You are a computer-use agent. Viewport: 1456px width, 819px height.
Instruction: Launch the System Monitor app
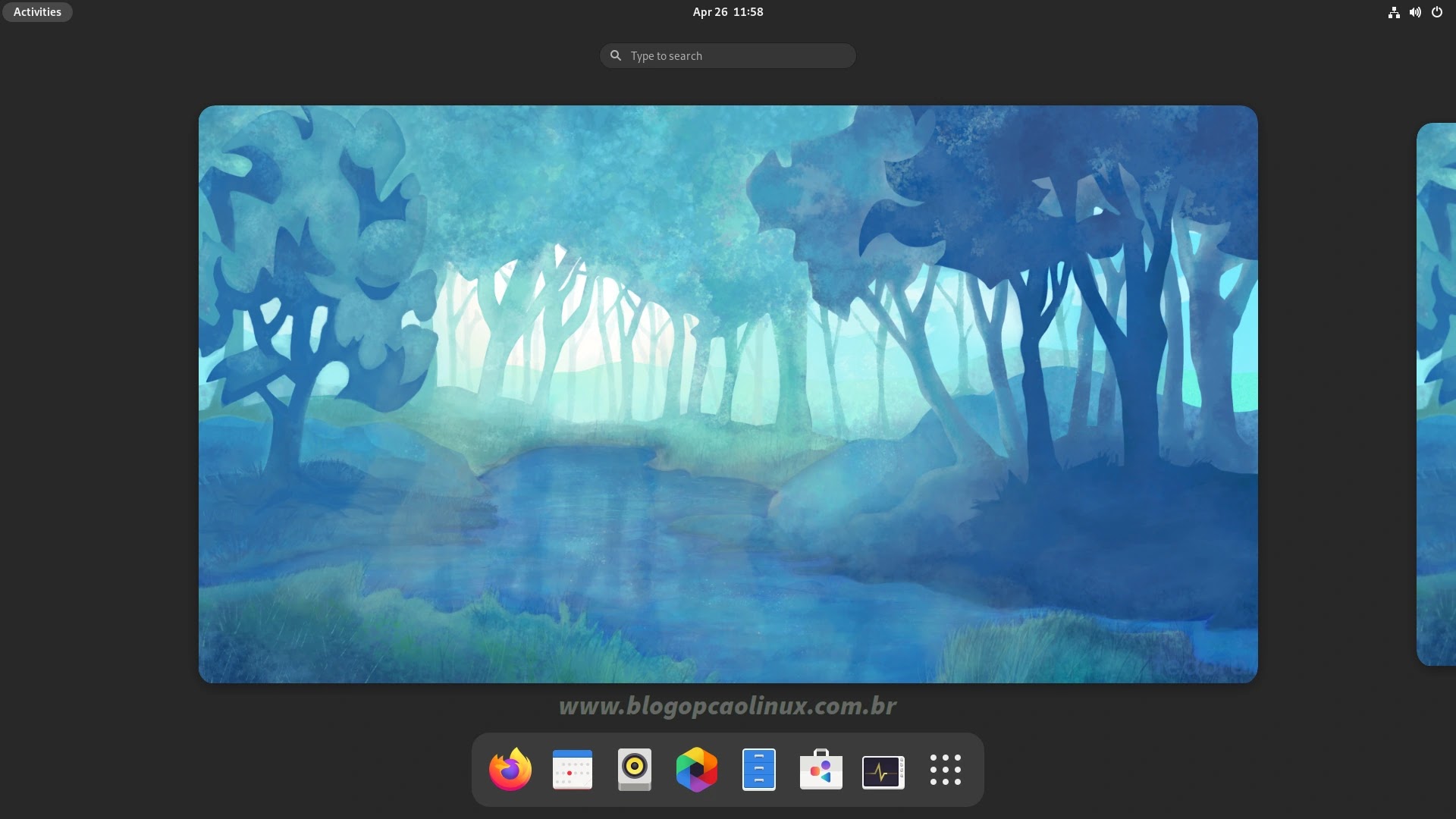point(883,772)
